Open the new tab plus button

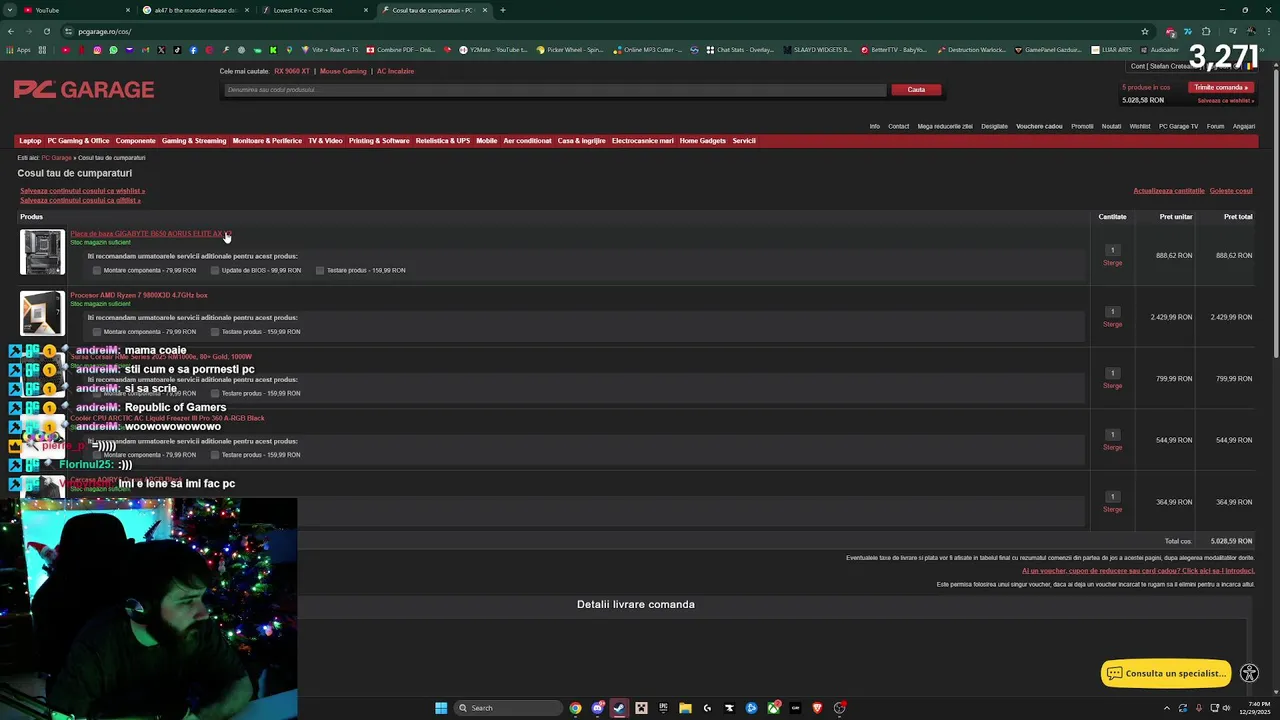(503, 10)
